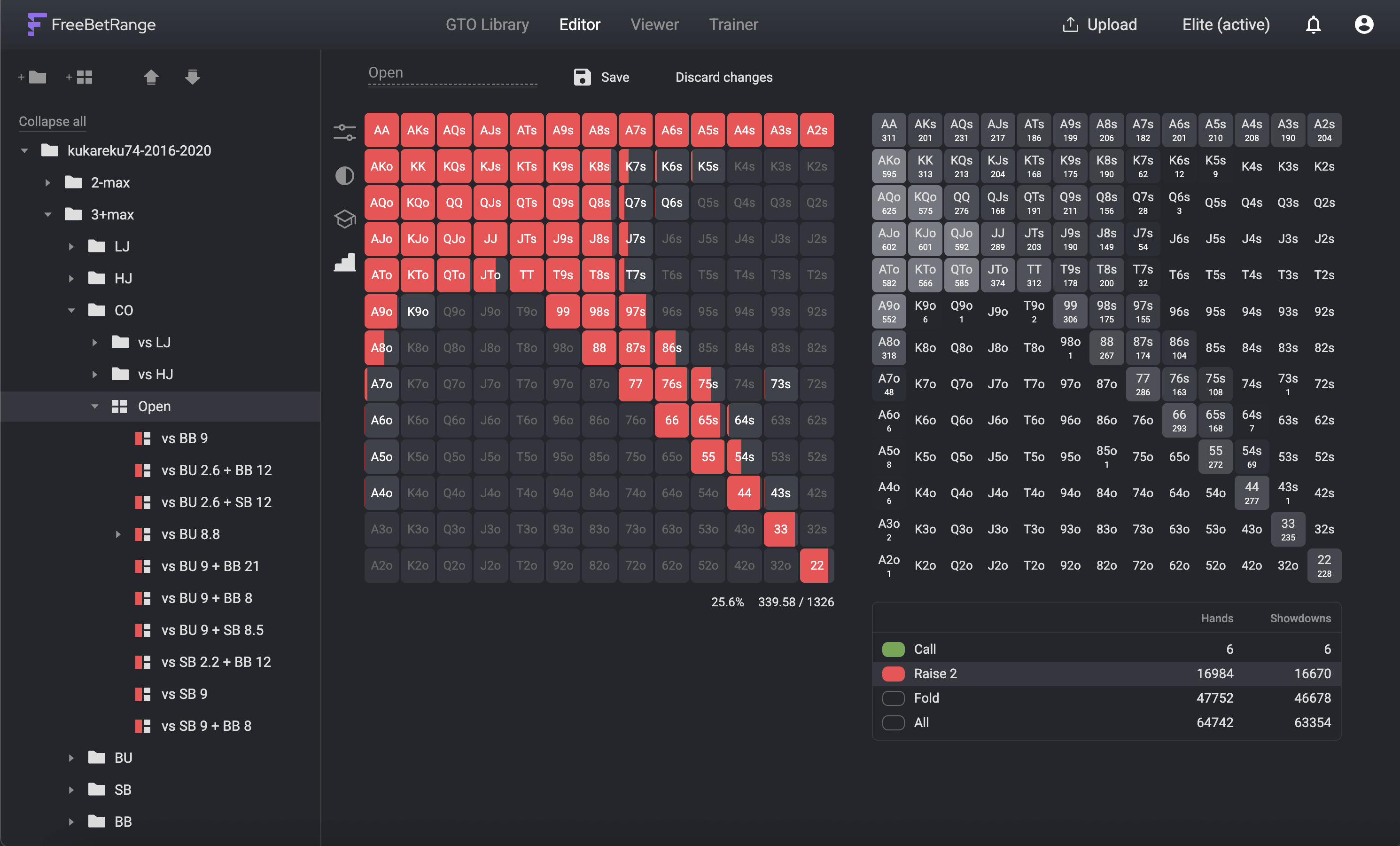The width and height of the screenshot is (1400, 846).
Task: Click the graduation cap trainer icon
Action: pos(344,219)
